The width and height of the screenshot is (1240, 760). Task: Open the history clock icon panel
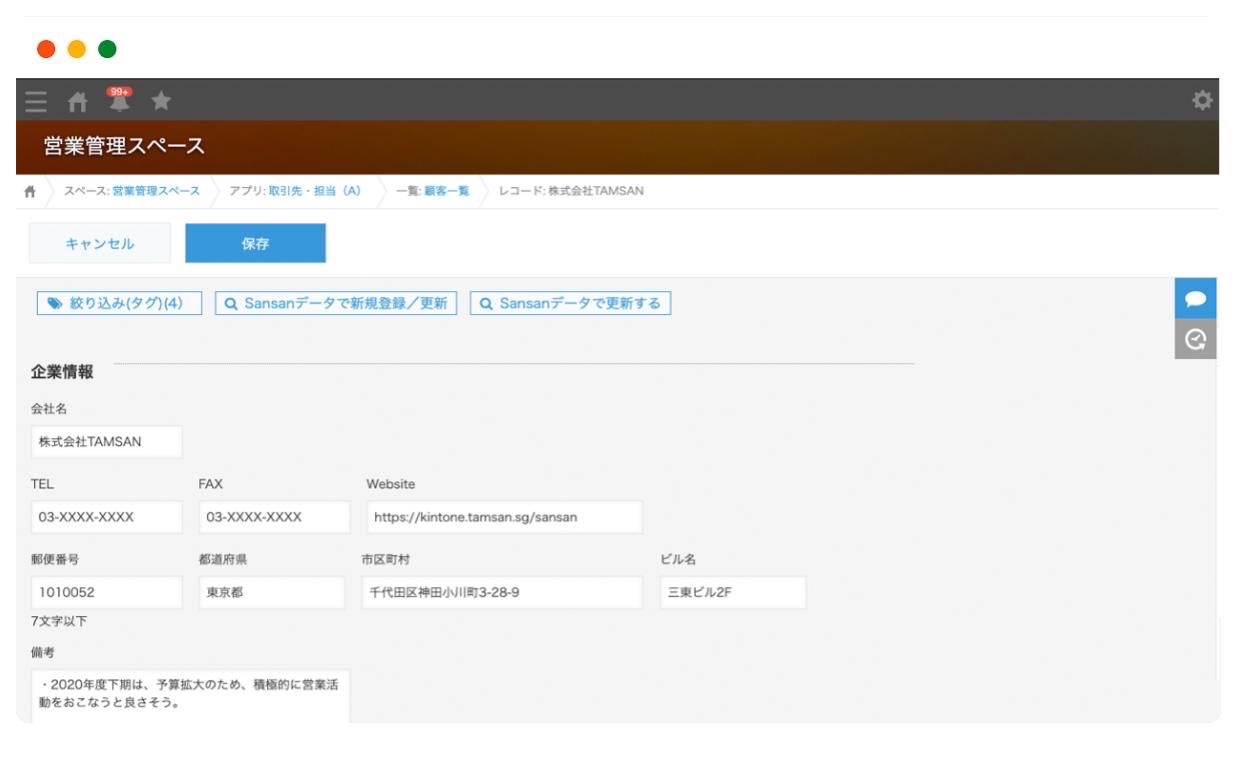click(1195, 340)
